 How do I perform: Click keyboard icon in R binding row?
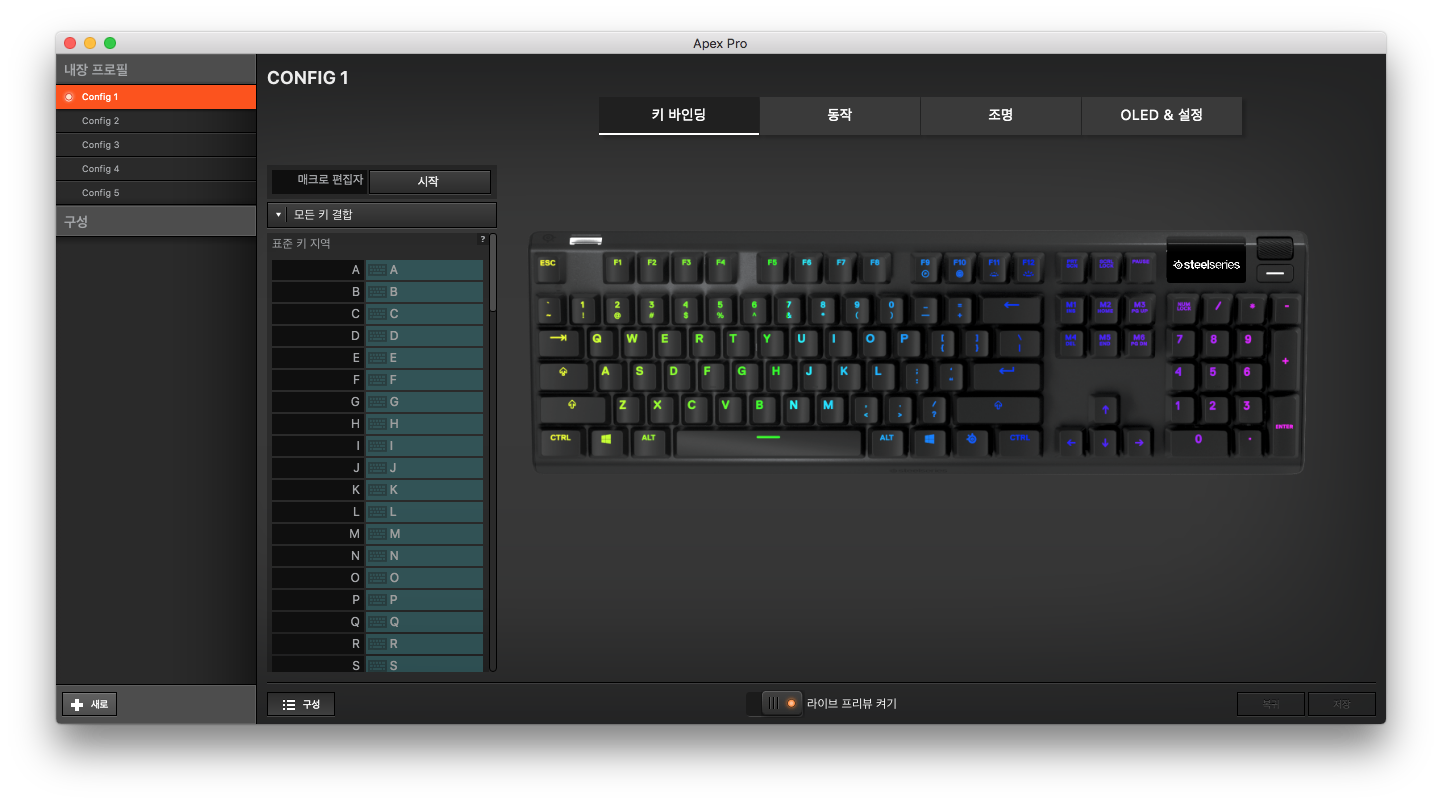377,644
